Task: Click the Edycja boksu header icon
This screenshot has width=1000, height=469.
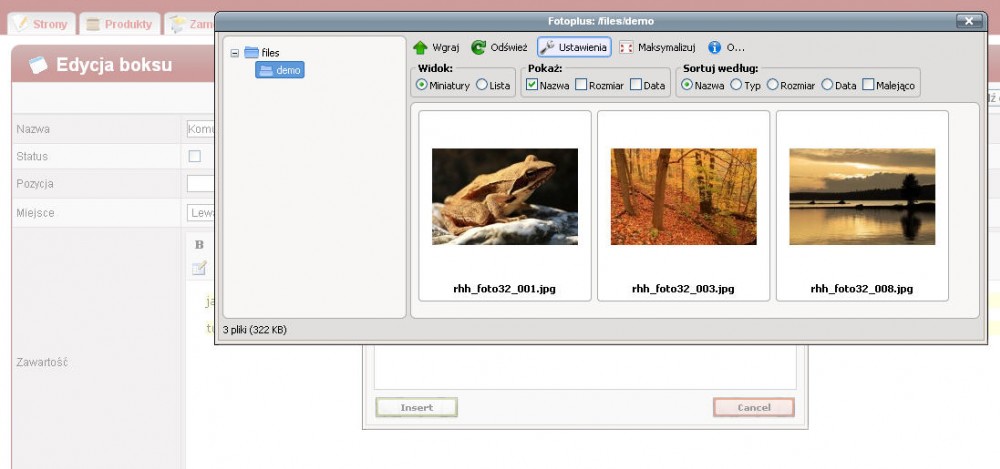Action: pyautogui.click(x=38, y=65)
